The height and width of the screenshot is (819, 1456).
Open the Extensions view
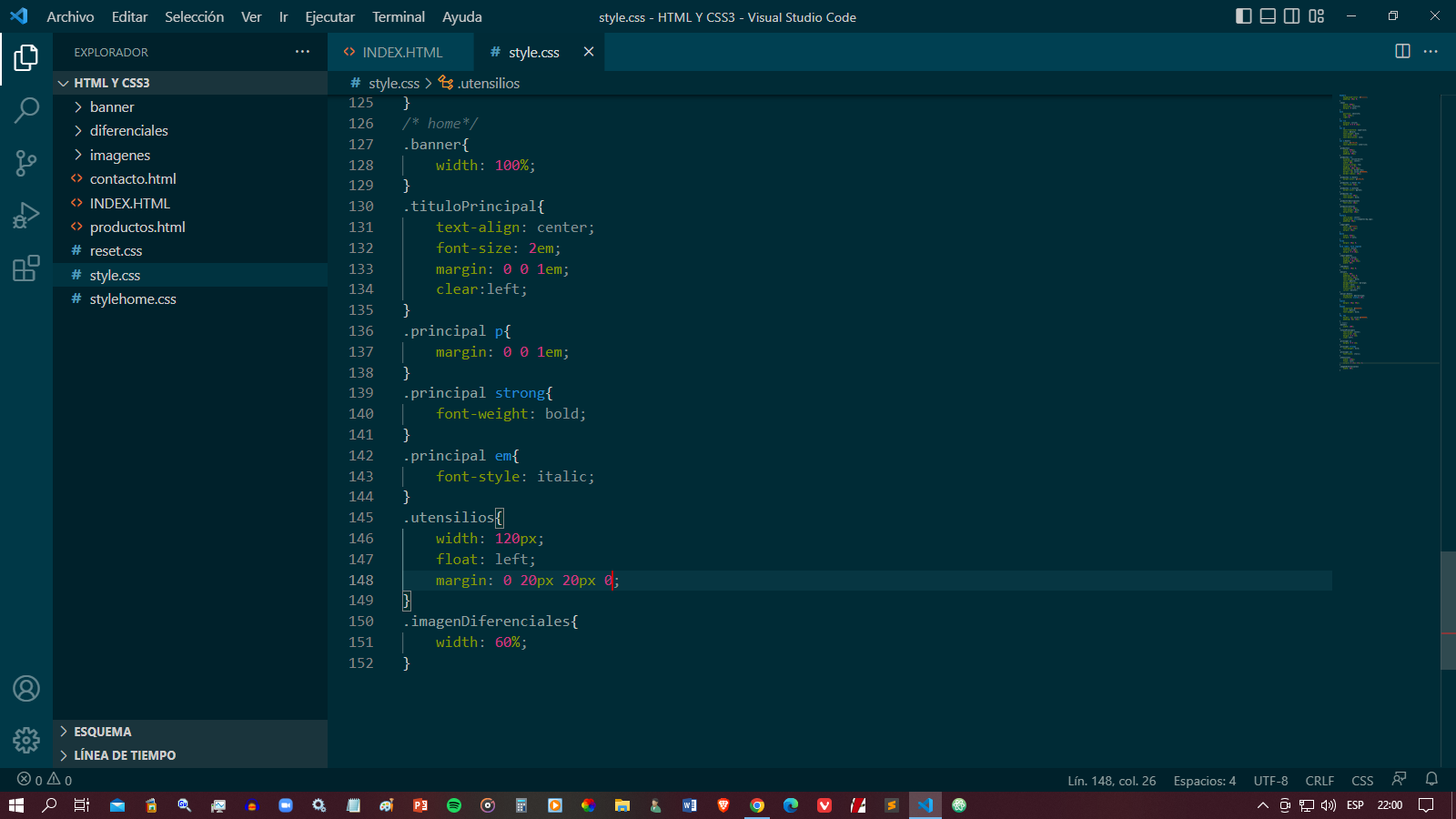coord(26,268)
